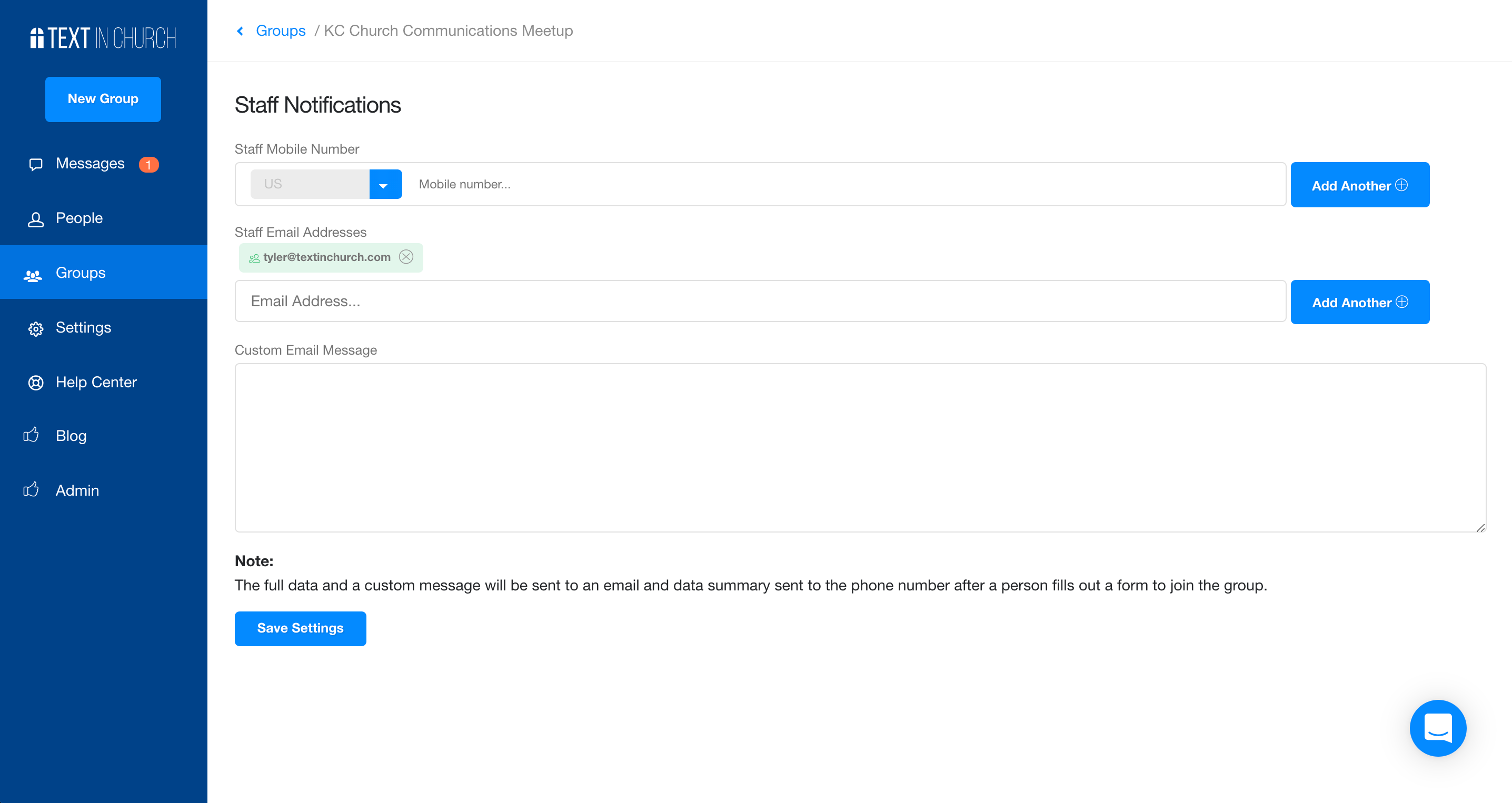The image size is (1512, 803).
Task: Follow the Groups breadcrumb link
Action: [x=281, y=31]
